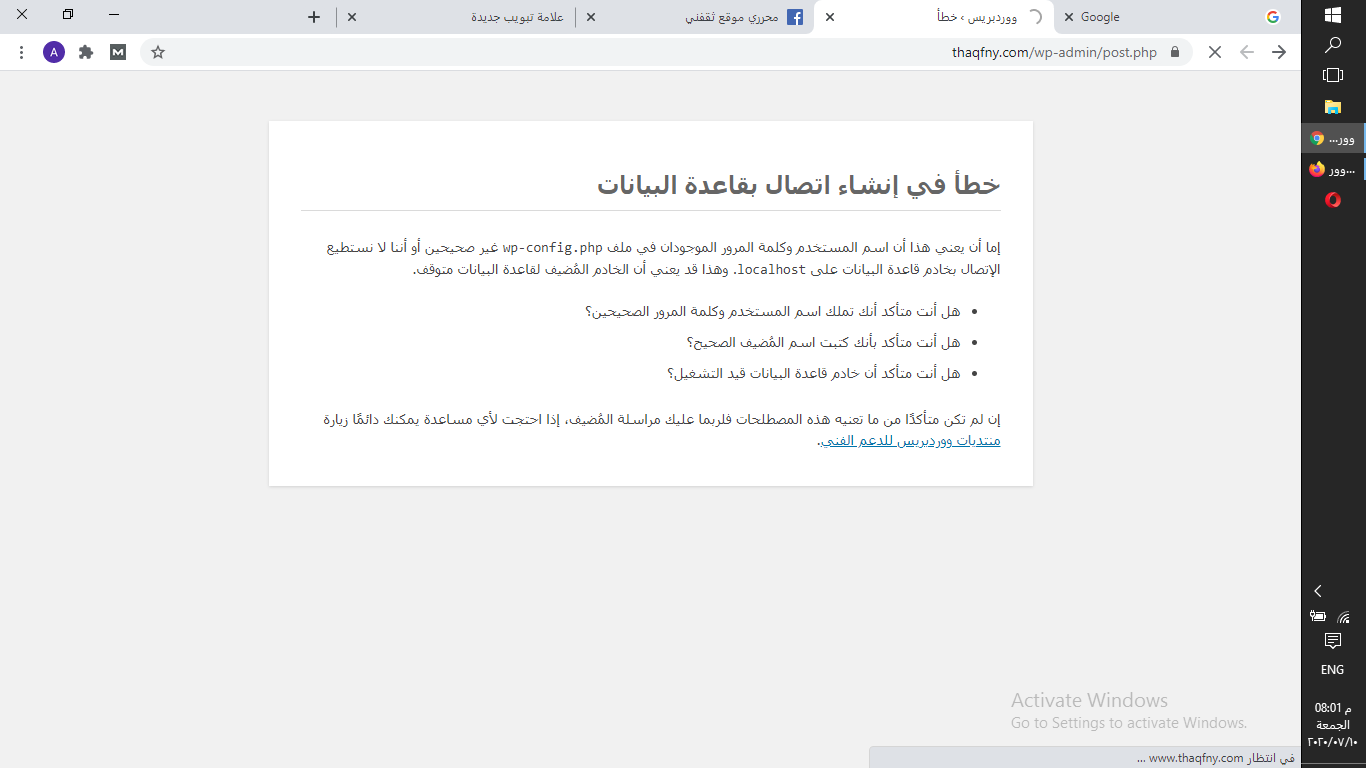The image size is (1366, 768).
Task: Launch Opera from the taskbar
Action: (x=1333, y=200)
